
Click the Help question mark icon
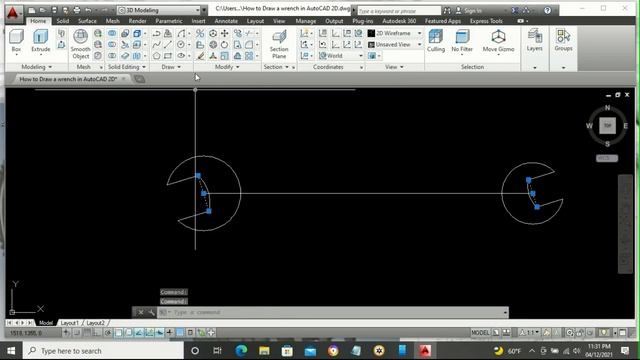pos(547,10)
